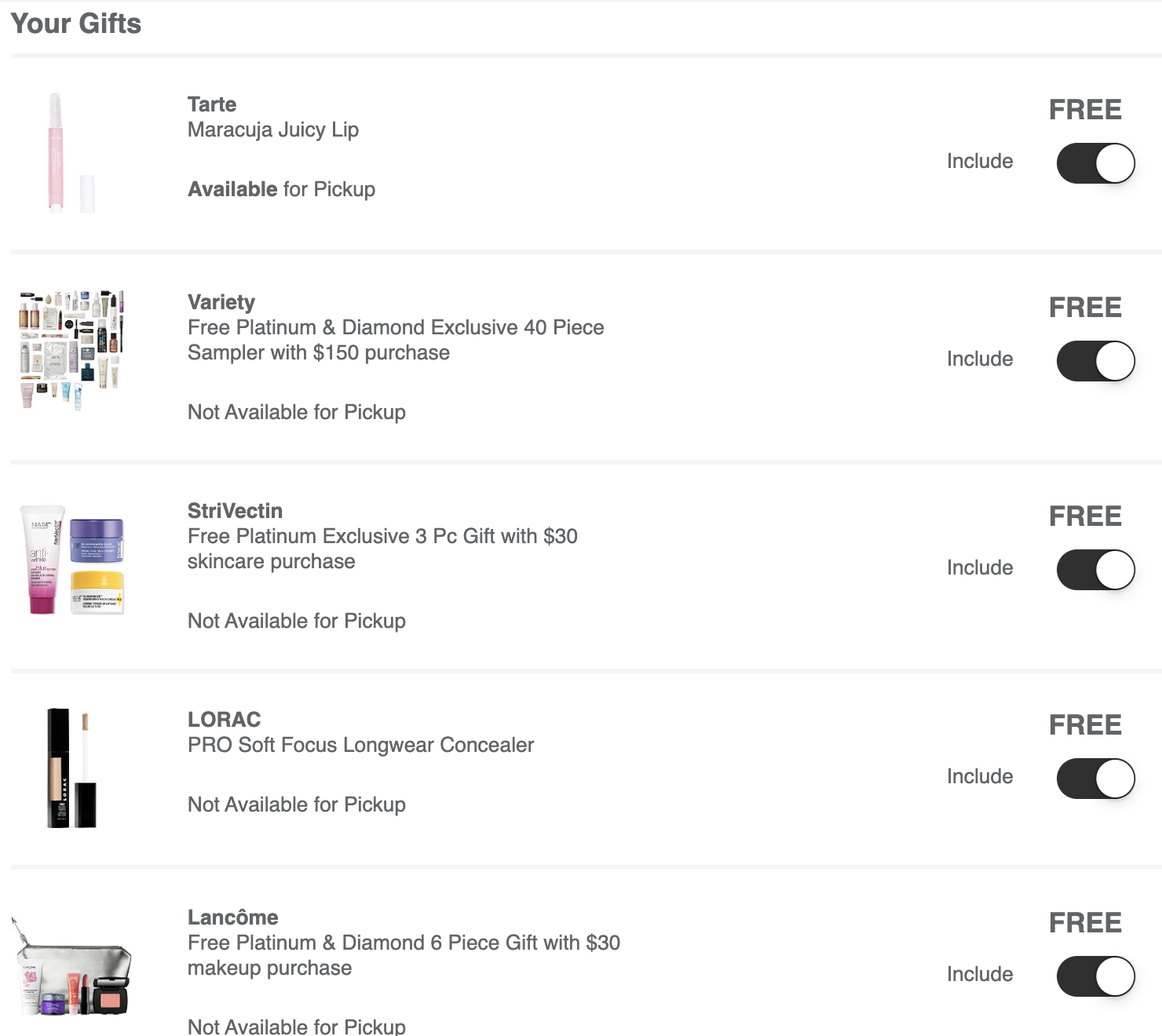Click the Tarte brand name
This screenshot has width=1162, height=1036.
point(212,104)
